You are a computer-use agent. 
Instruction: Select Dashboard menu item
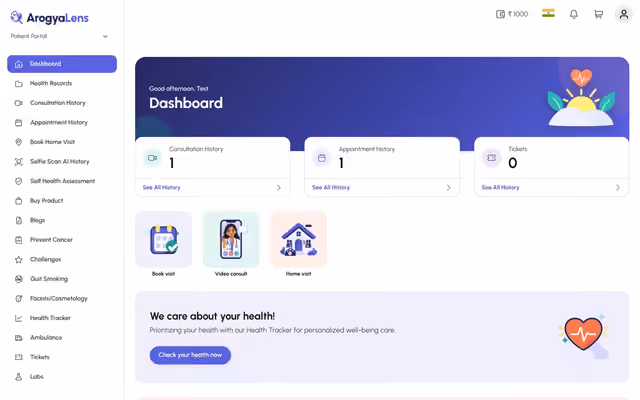coord(62,64)
